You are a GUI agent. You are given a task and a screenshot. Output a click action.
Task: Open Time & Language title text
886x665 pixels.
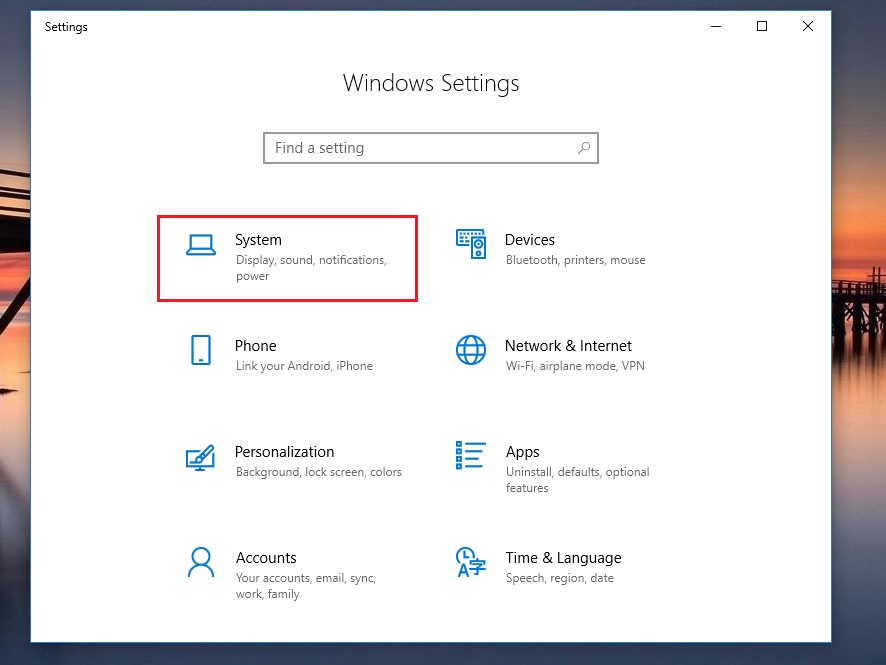tap(563, 558)
